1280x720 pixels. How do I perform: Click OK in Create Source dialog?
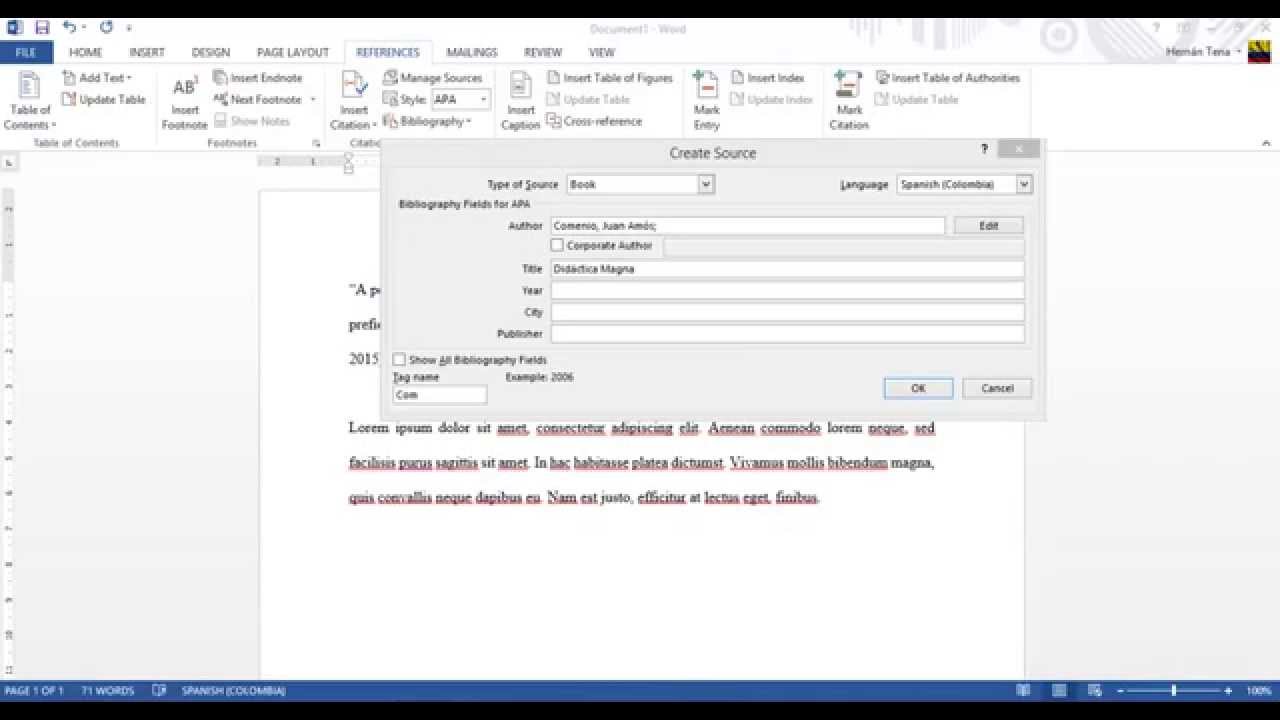click(918, 388)
